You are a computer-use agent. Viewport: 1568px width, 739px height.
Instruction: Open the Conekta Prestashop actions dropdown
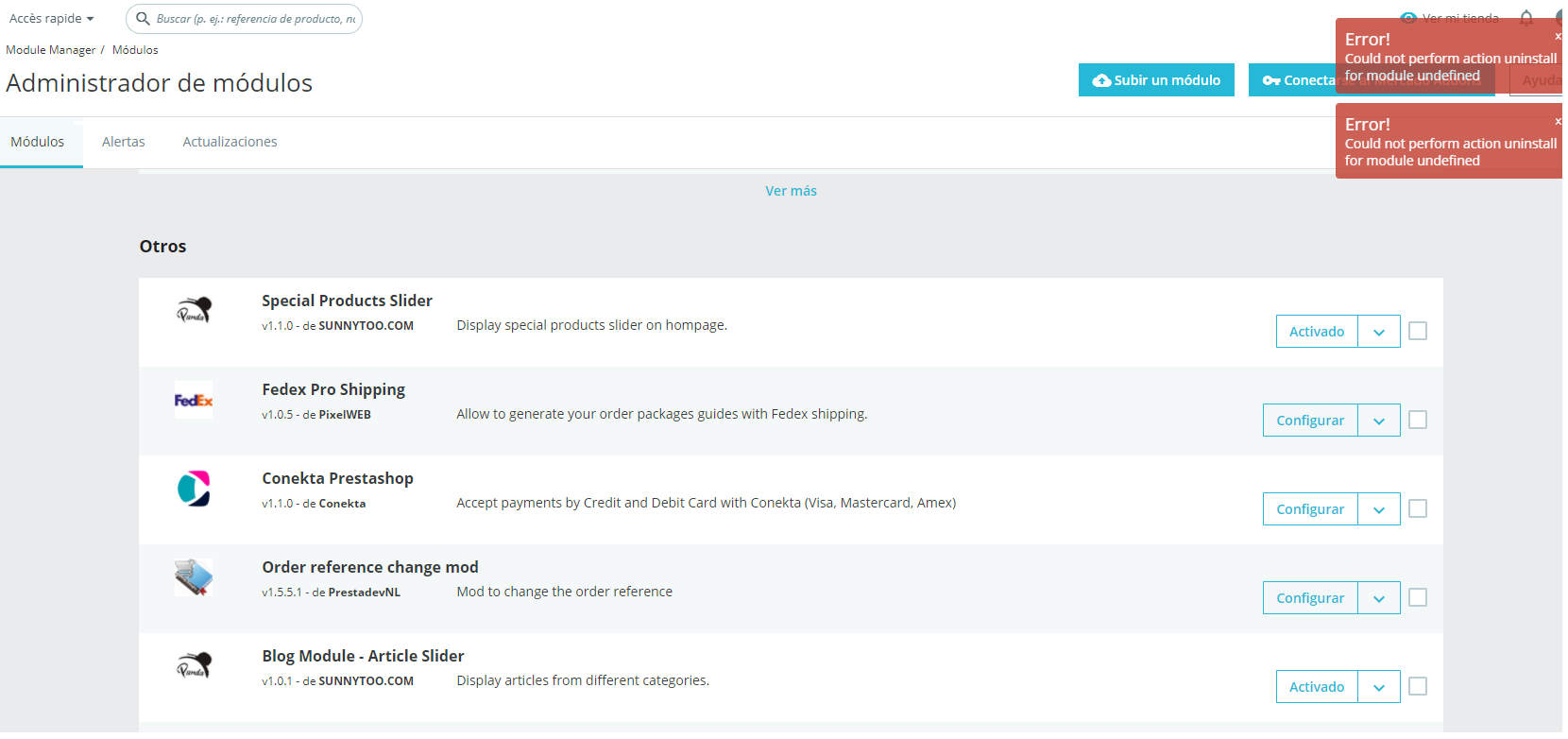coord(1379,509)
